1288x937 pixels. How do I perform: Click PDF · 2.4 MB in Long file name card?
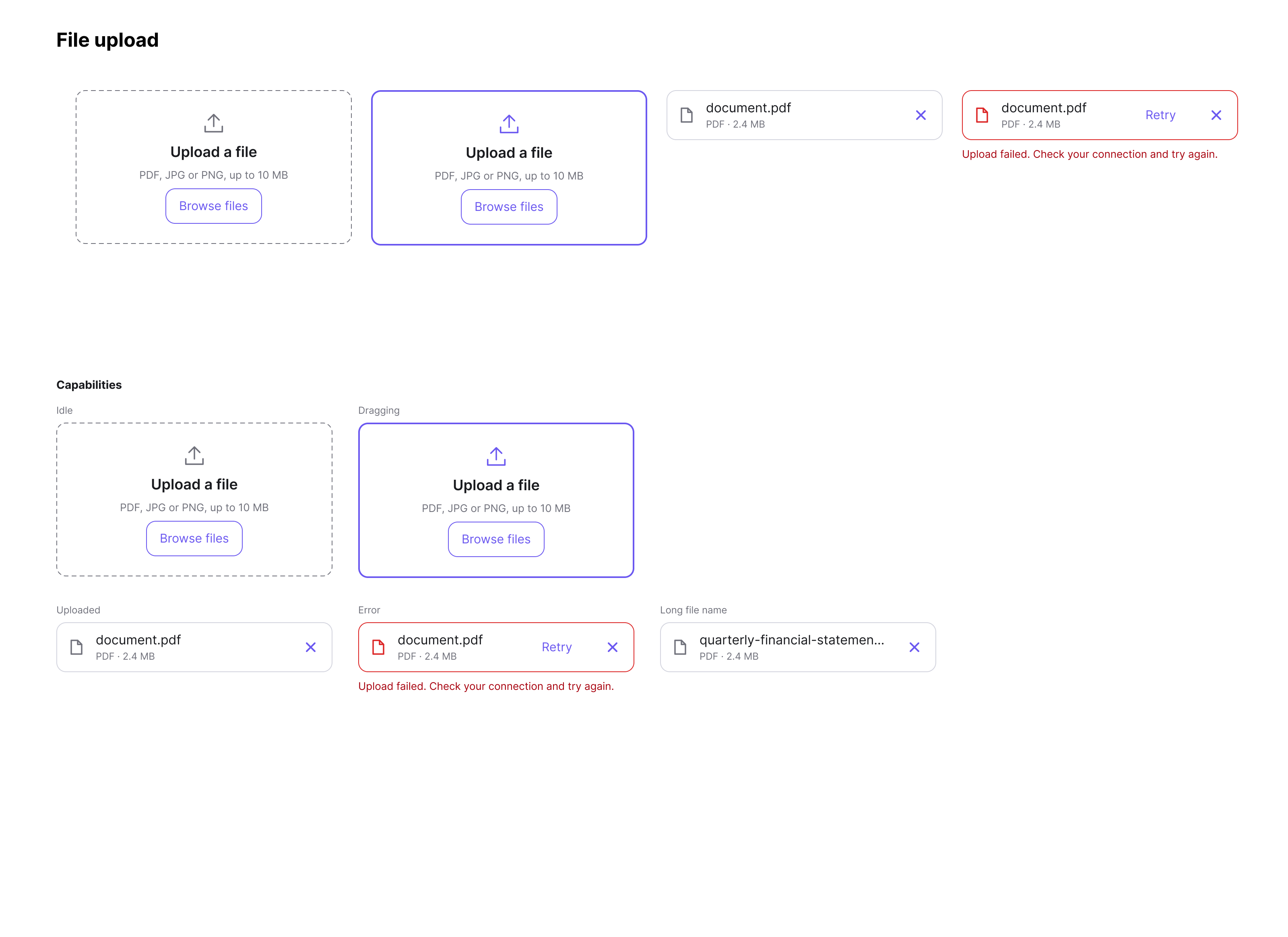(x=729, y=656)
